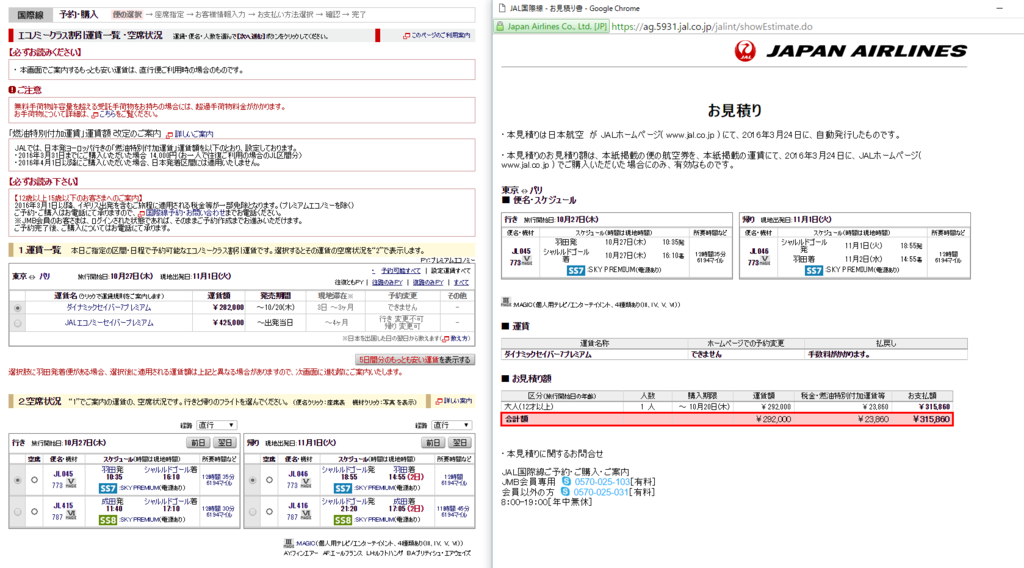The height and width of the screenshot is (568, 1024).
Task: Click fare ¥425,000 in fare list
Action: (x=228, y=323)
